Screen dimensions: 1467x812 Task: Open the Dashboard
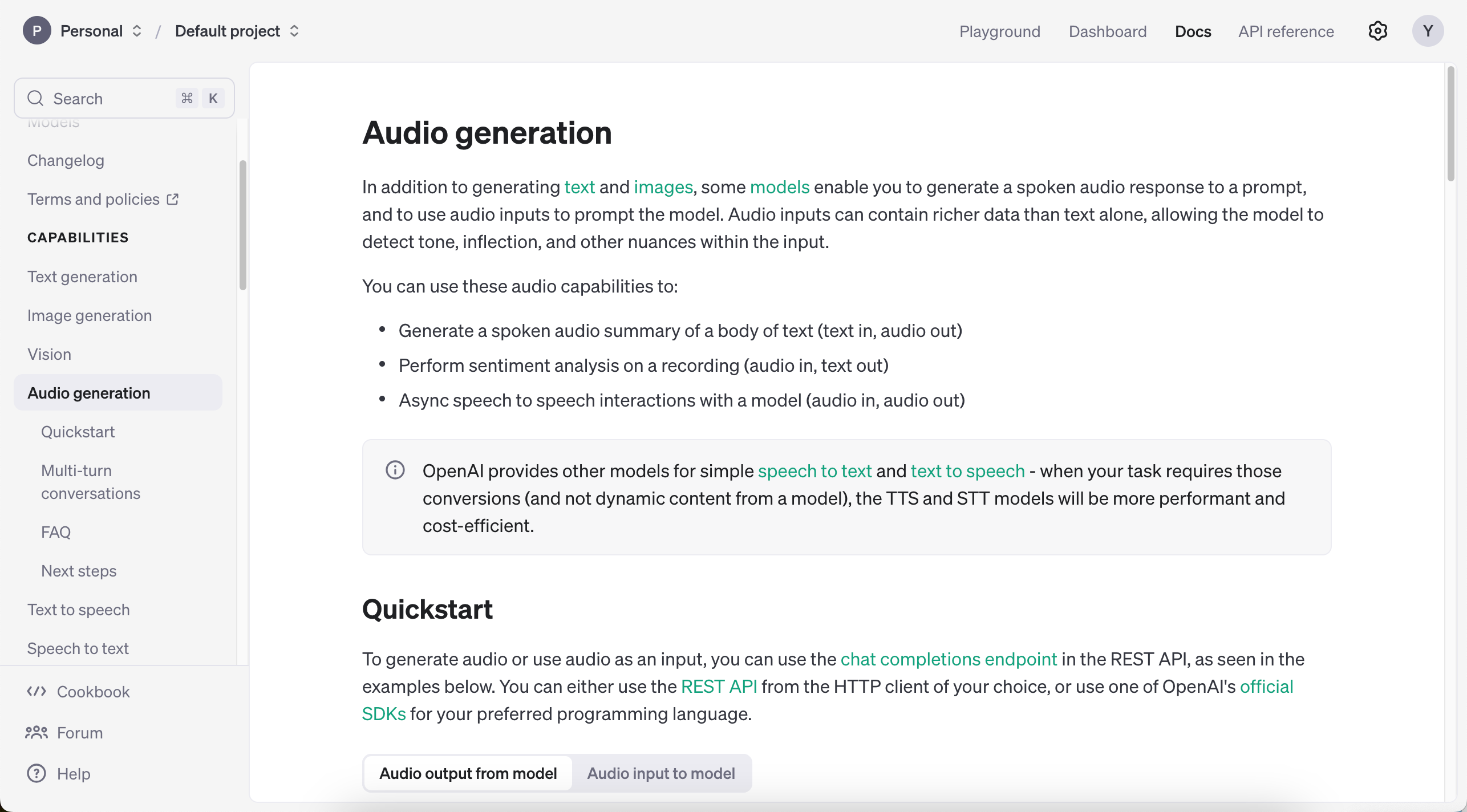click(x=1107, y=31)
